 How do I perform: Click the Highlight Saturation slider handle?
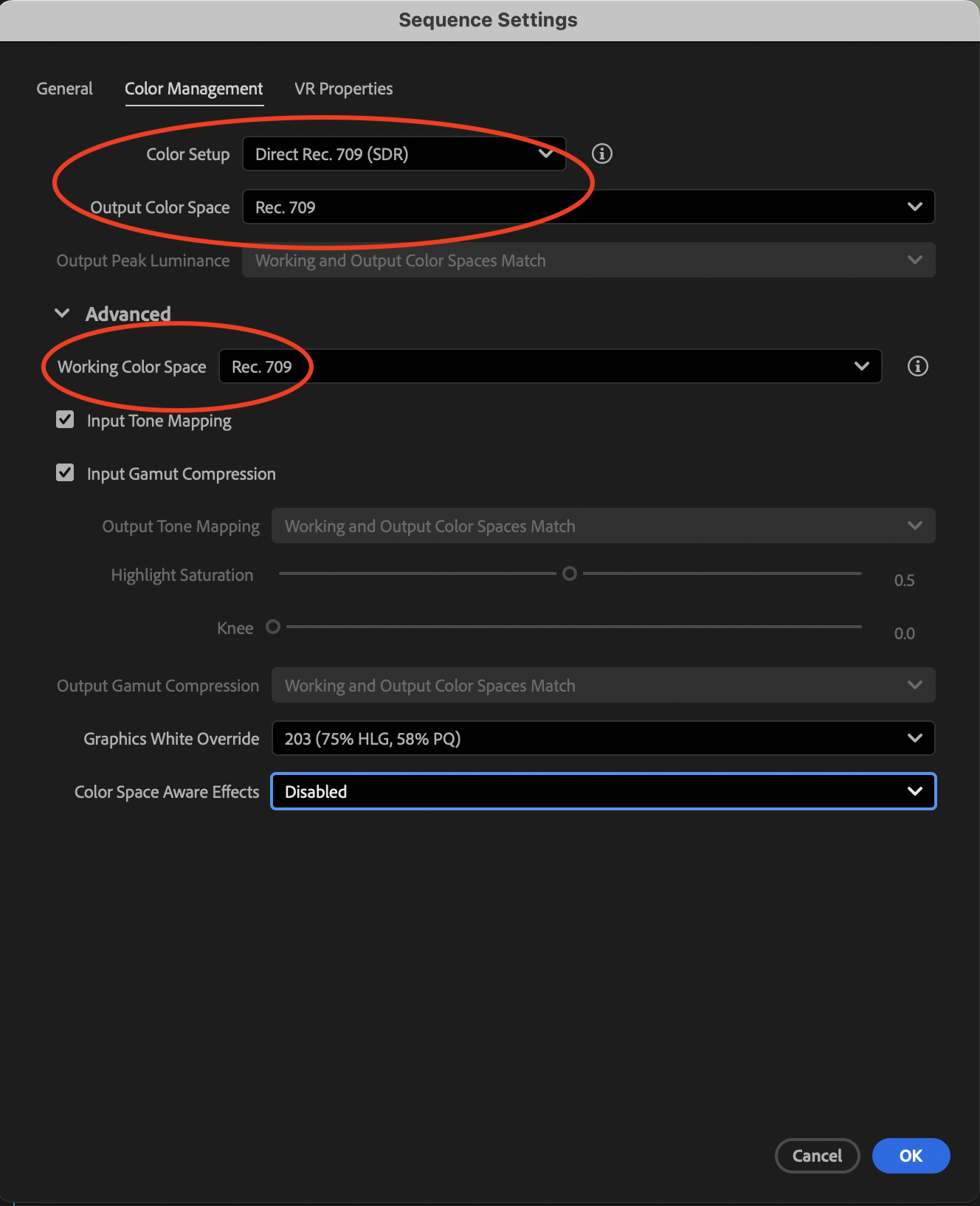570,573
